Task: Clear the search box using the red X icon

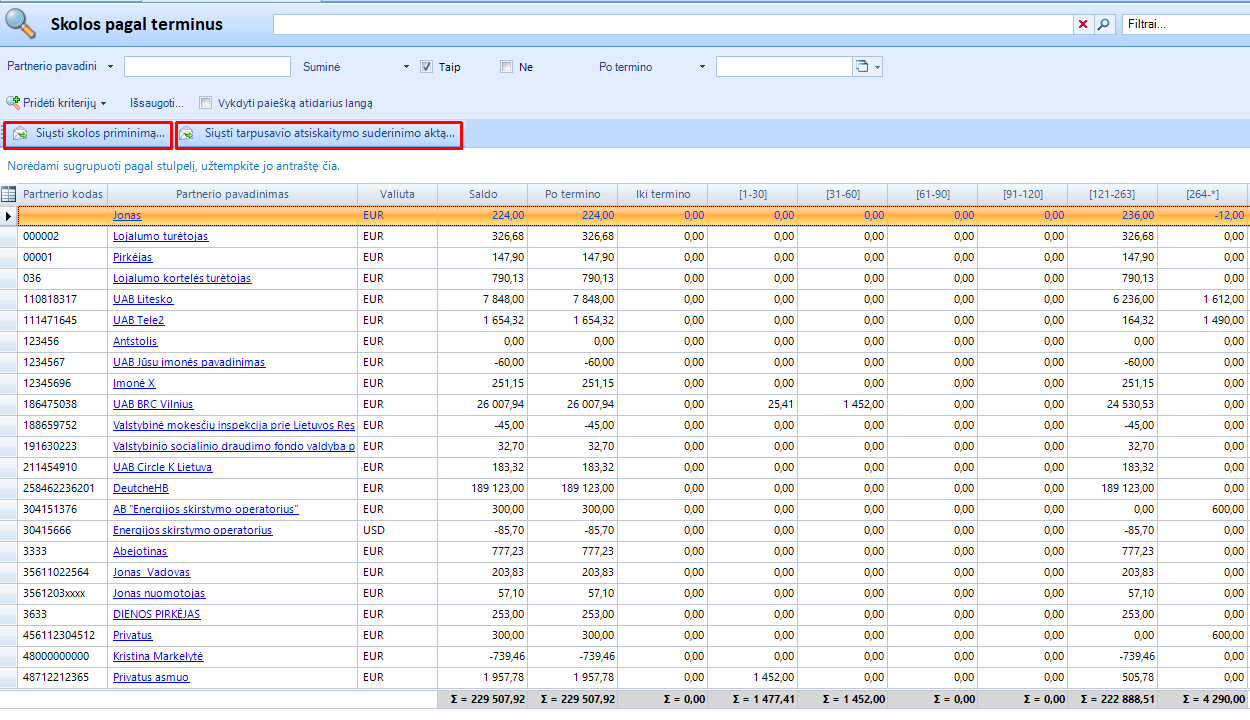Action: click(1083, 24)
